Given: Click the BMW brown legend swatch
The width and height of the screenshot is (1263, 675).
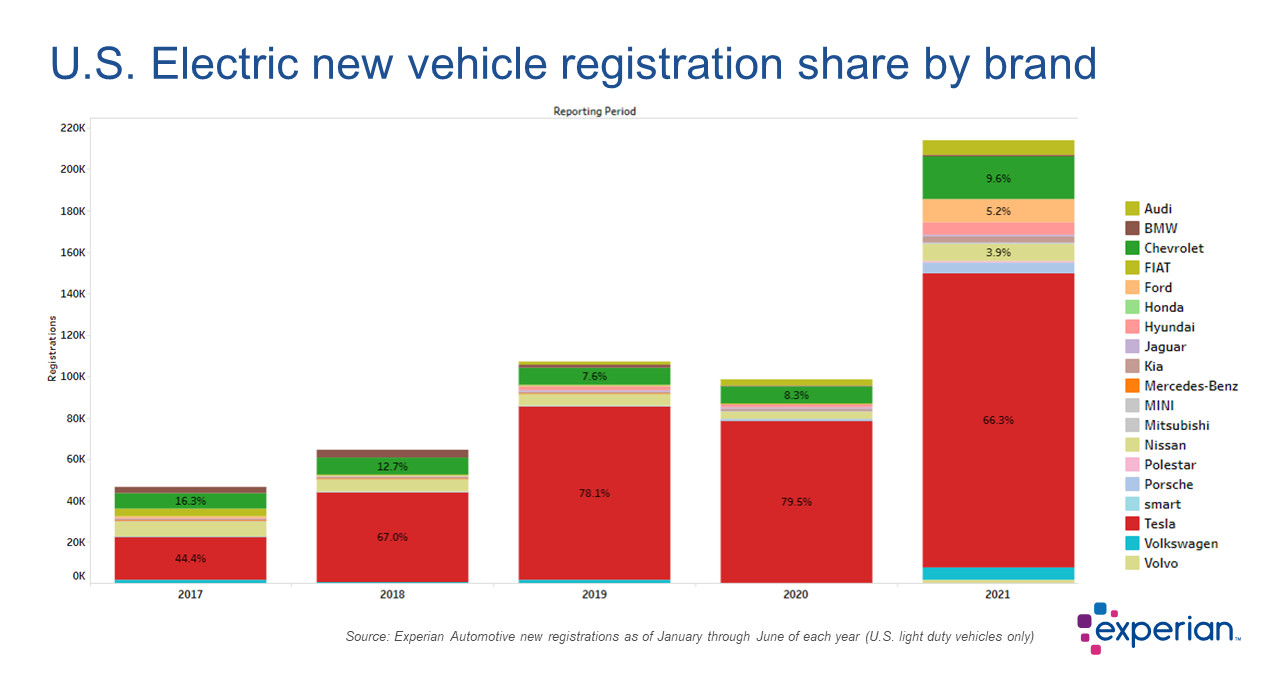Looking at the screenshot, I should coord(1132,229).
